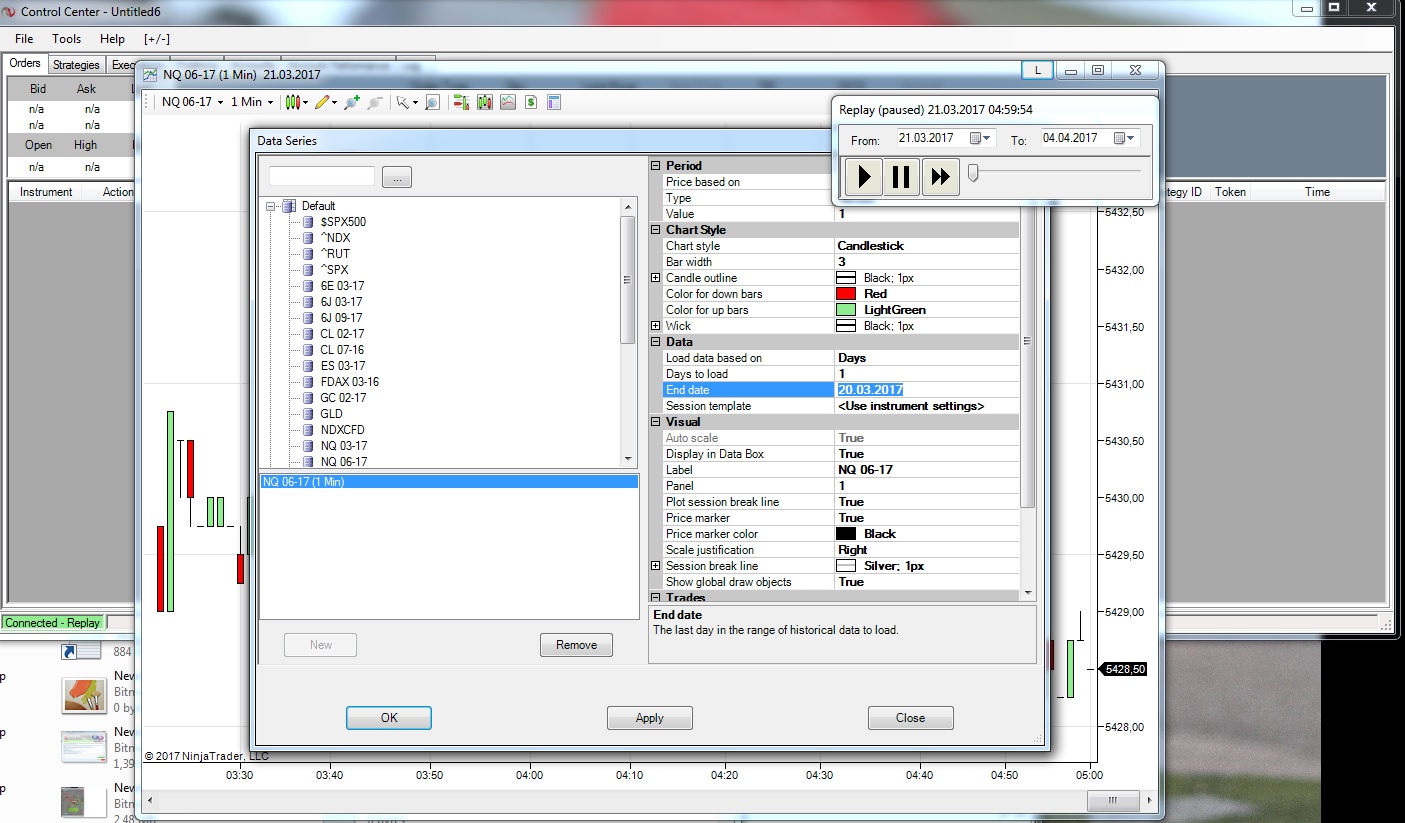Viewport: 1405px width, 823px height.
Task: Remove the selected data series
Action: (576, 645)
